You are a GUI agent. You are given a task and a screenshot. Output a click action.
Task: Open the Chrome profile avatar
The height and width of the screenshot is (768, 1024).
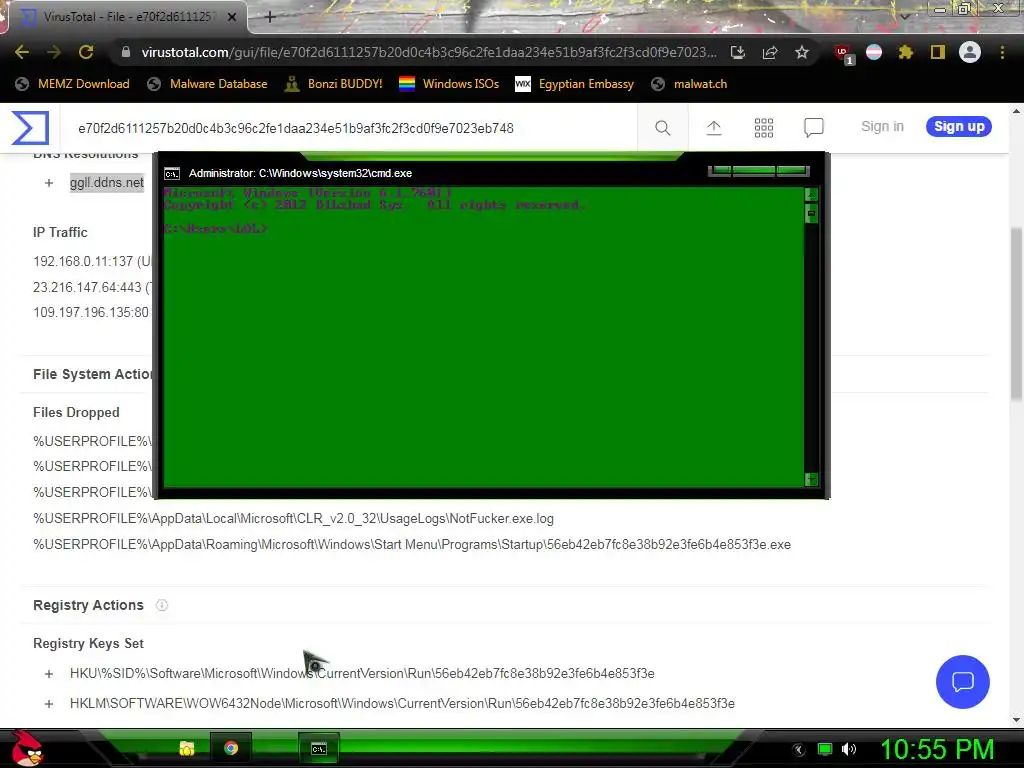click(x=970, y=52)
